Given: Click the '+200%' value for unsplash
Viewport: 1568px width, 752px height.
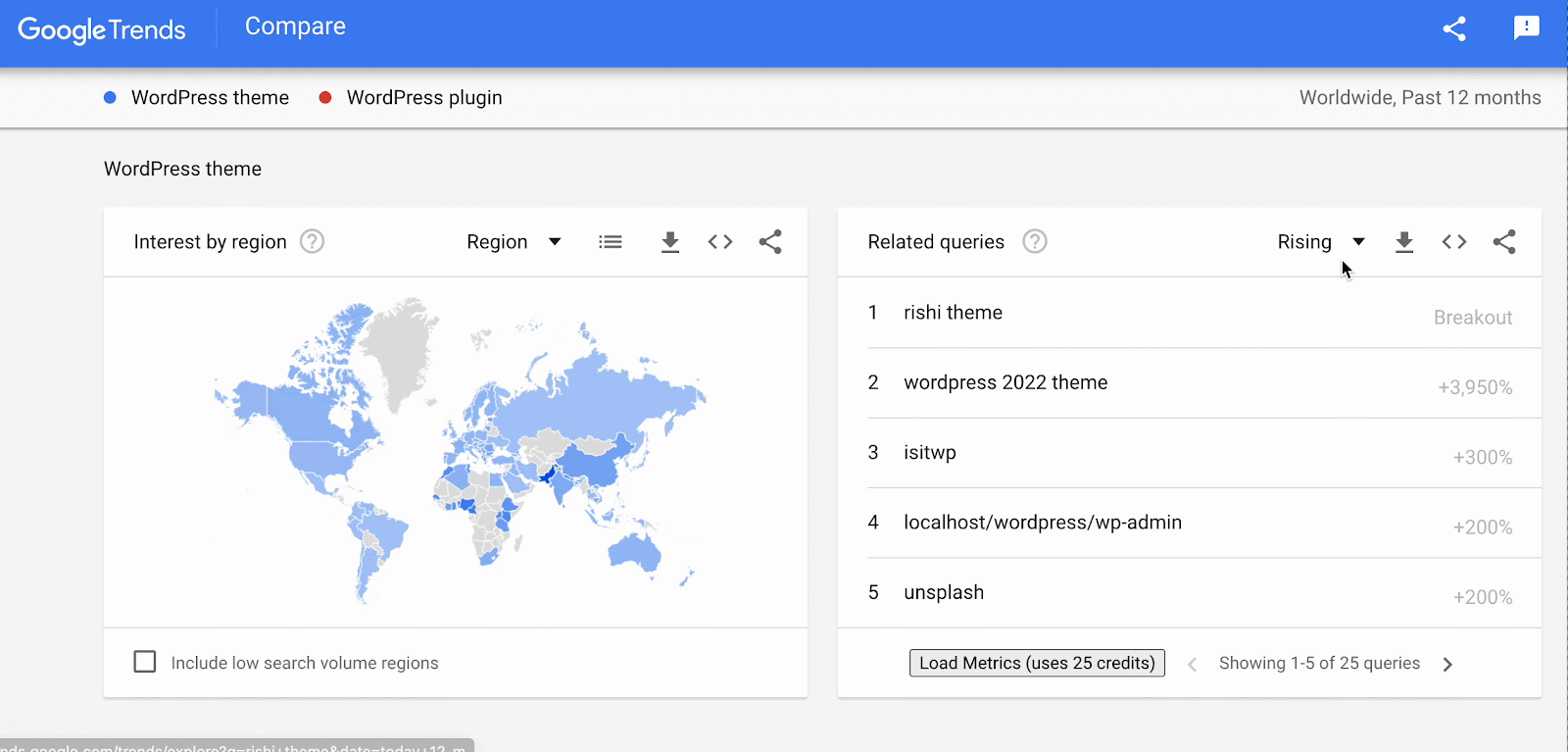Looking at the screenshot, I should [x=1483, y=597].
